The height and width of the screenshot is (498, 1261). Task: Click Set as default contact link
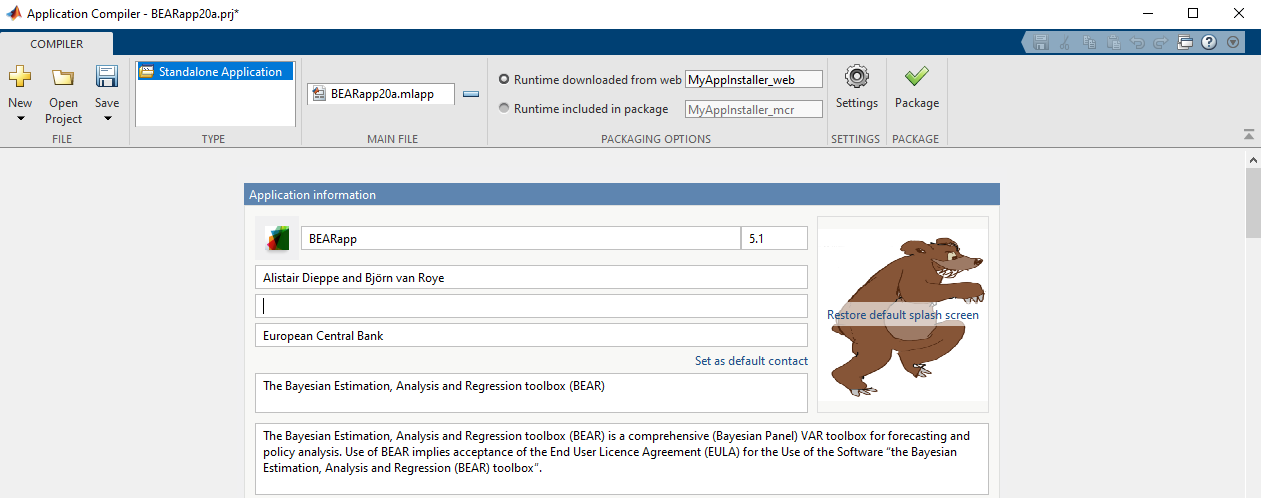point(751,361)
